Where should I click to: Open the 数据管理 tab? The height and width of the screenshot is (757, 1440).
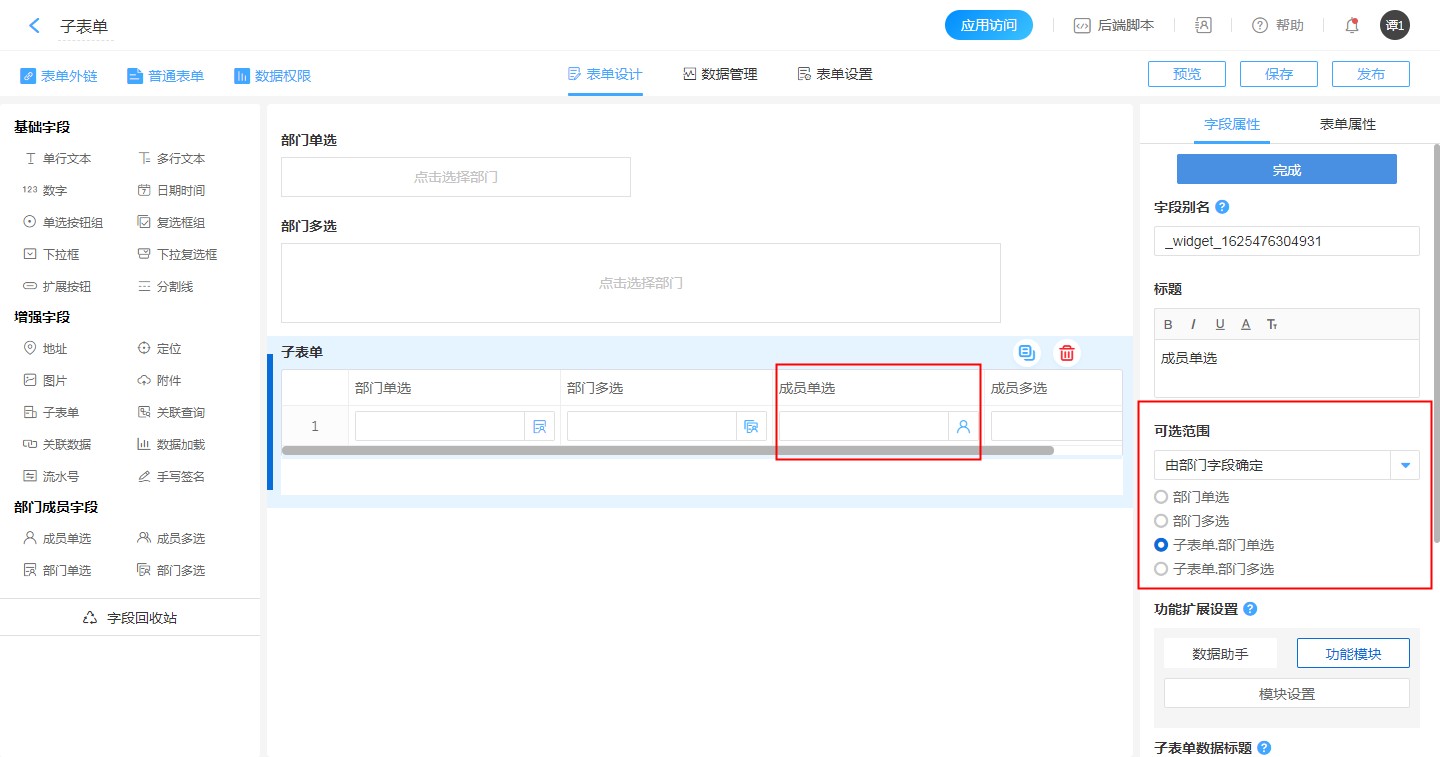click(x=720, y=74)
